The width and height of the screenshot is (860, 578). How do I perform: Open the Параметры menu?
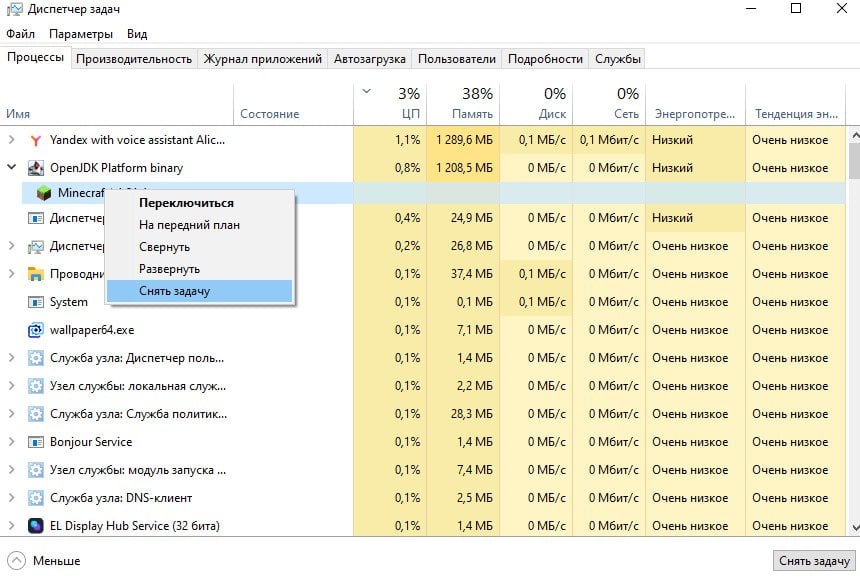click(x=81, y=34)
